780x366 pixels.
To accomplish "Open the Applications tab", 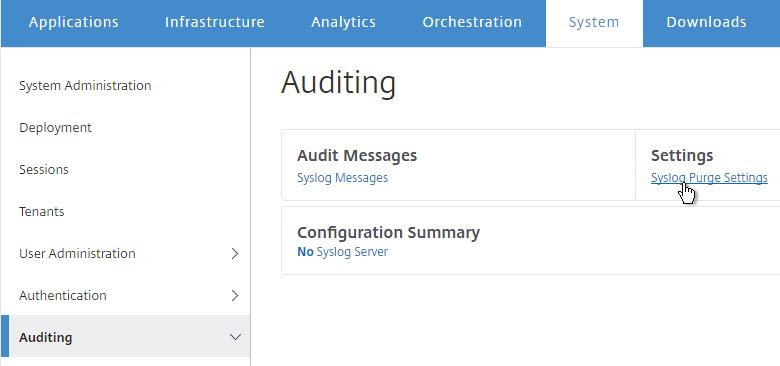I will point(74,22).
